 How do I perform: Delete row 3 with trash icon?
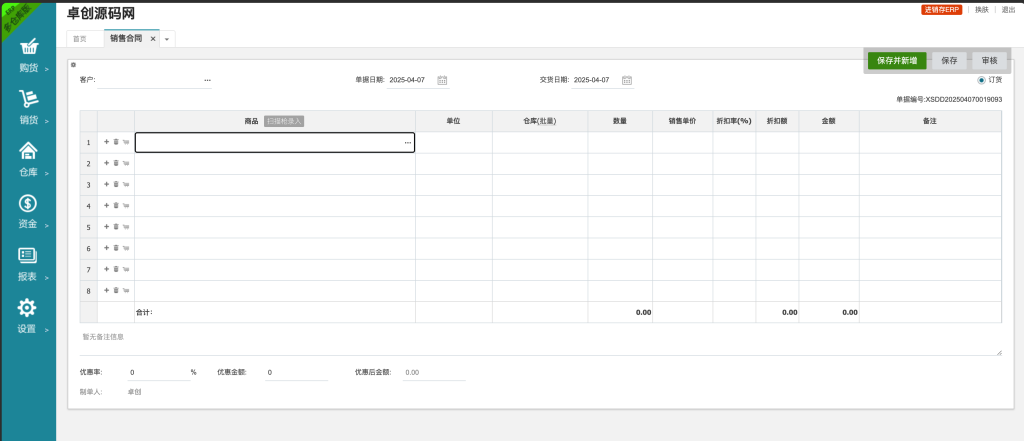(116, 184)
